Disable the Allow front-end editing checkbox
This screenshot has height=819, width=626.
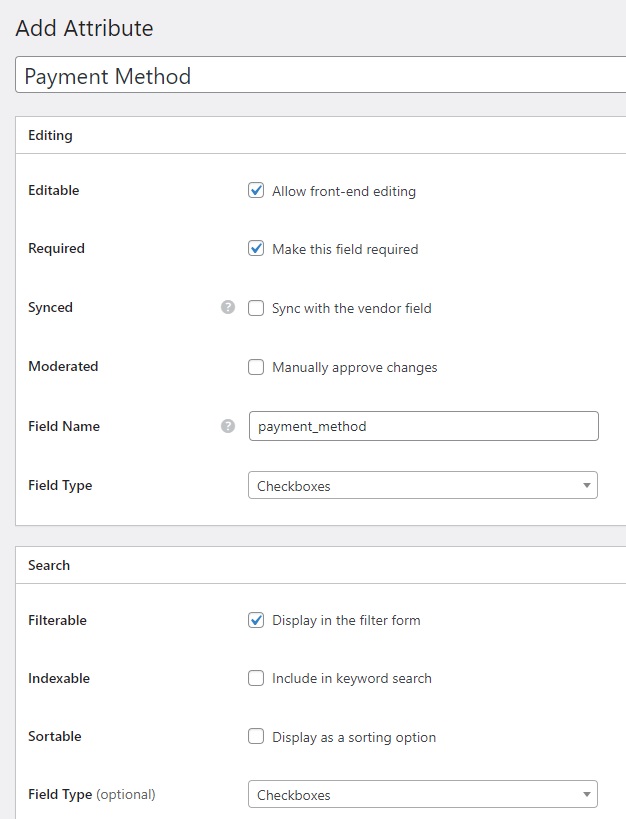click(x=256, y=190)
